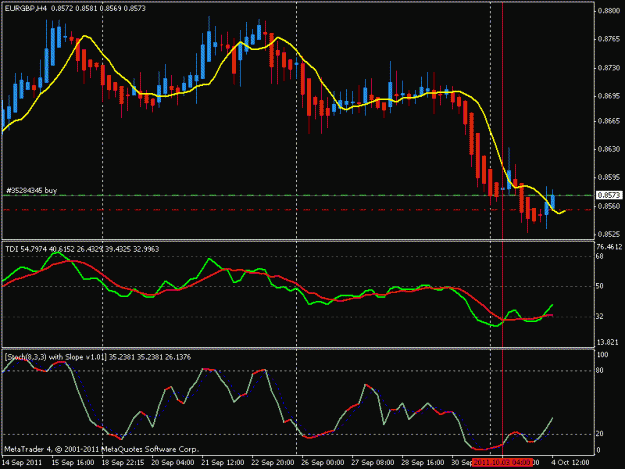Click the red 2011.10.03 04:00 crosshair date label
The image size is (625, 469).
(503, 462)
